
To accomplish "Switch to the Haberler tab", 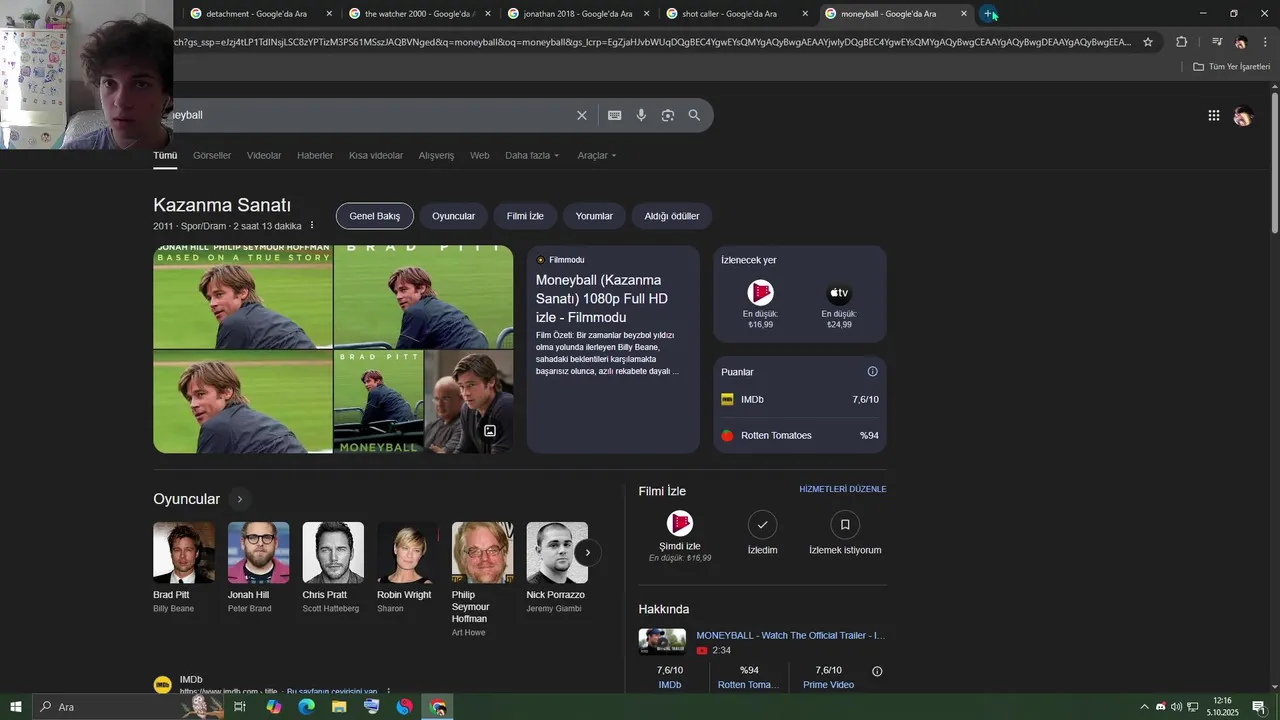I will click(x=315, y=155).
